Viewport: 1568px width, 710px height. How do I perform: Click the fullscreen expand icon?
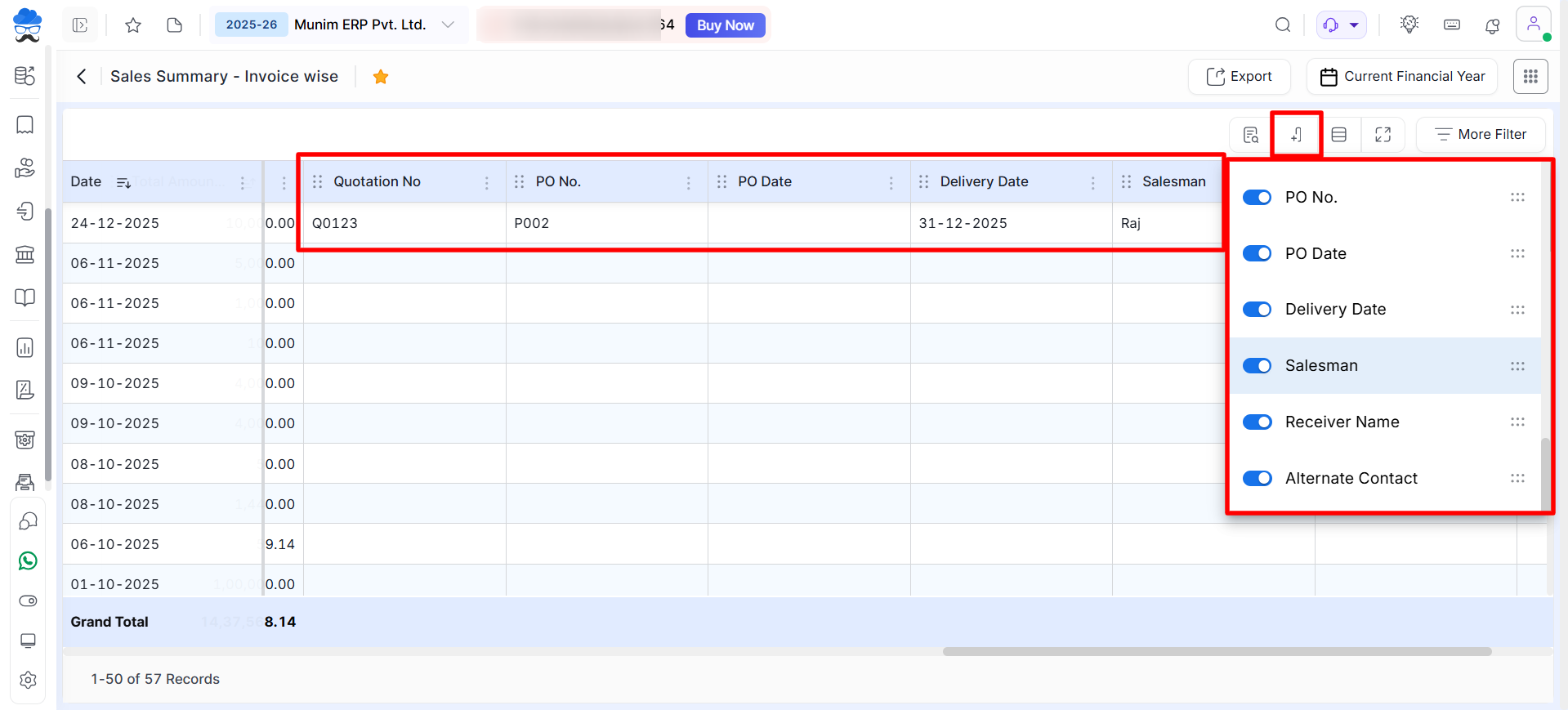point(1383,135)
